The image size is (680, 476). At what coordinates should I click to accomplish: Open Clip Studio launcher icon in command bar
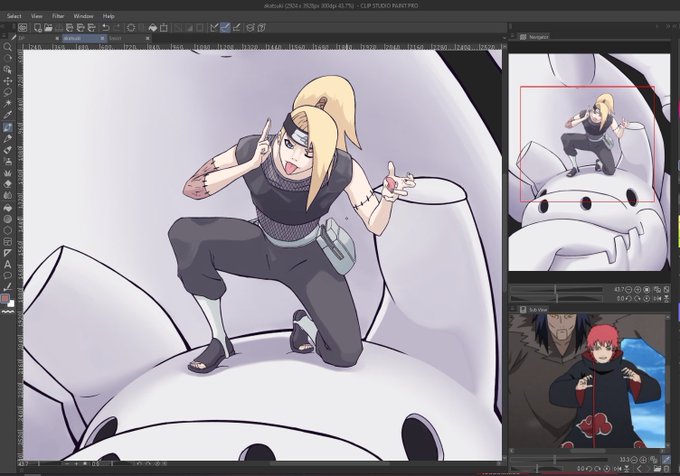tap(23, 28)
